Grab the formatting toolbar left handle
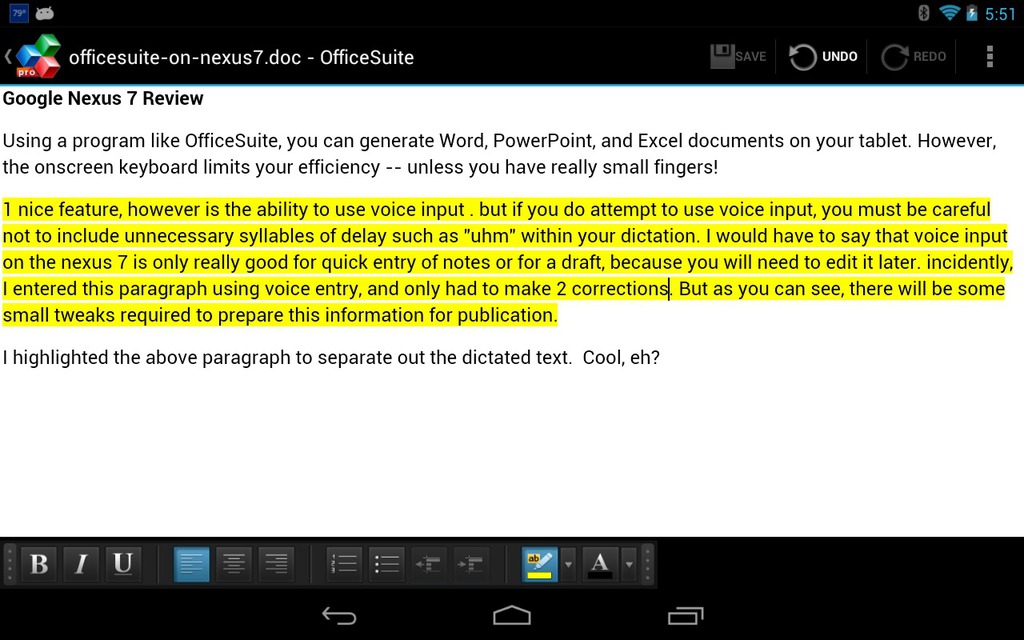 9,564
